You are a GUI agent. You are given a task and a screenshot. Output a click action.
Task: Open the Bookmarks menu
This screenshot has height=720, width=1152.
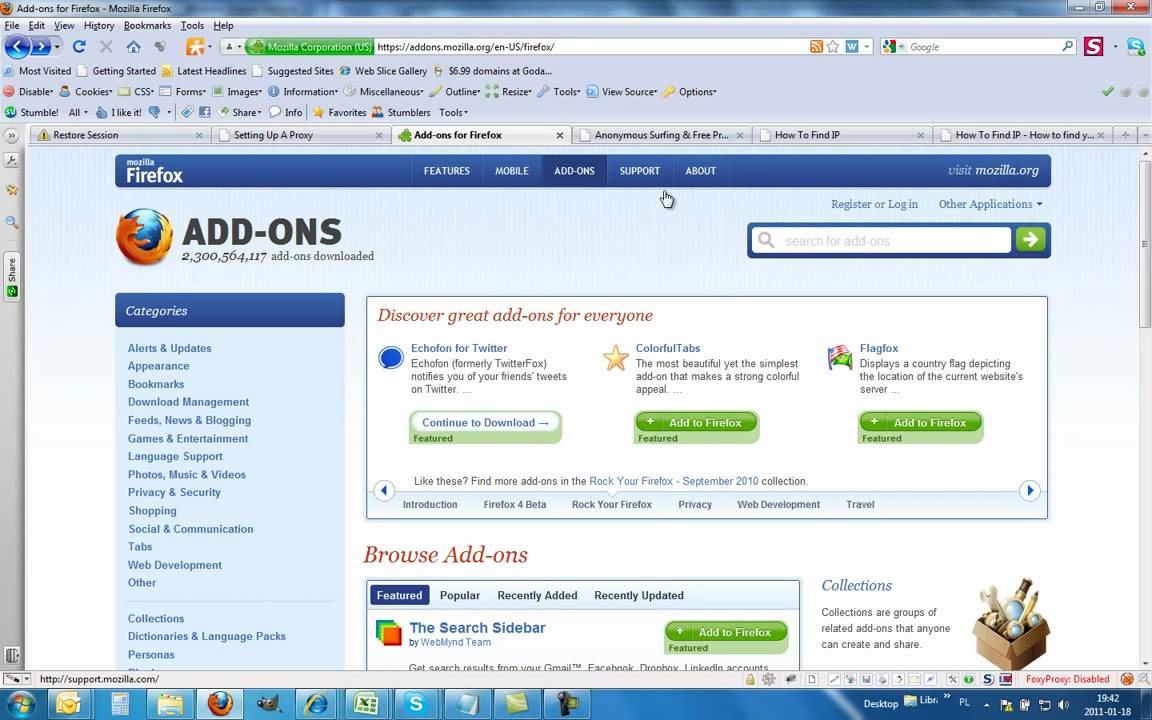tap(147, 26)
